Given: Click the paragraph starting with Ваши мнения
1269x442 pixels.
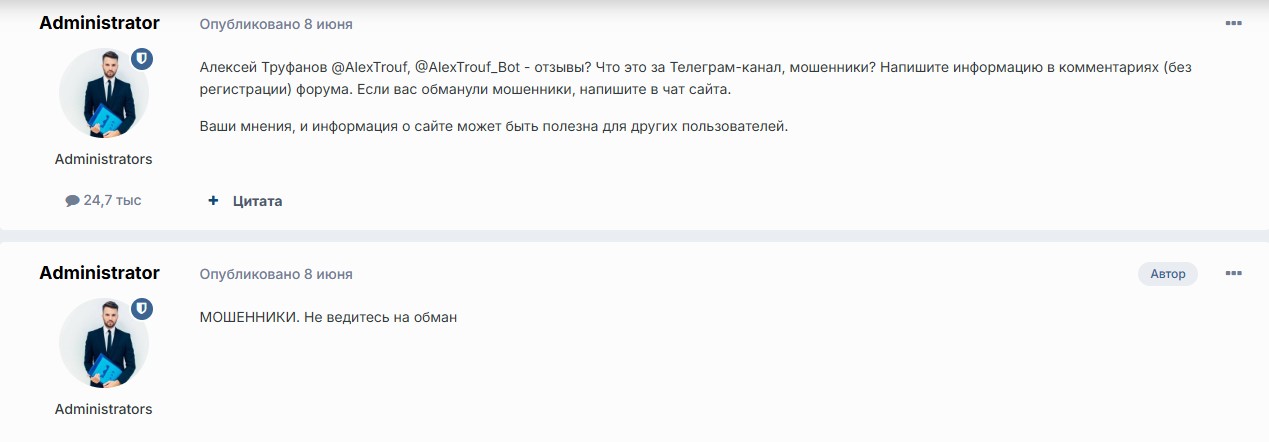Looking at the screenshot, I should [494, 127].
